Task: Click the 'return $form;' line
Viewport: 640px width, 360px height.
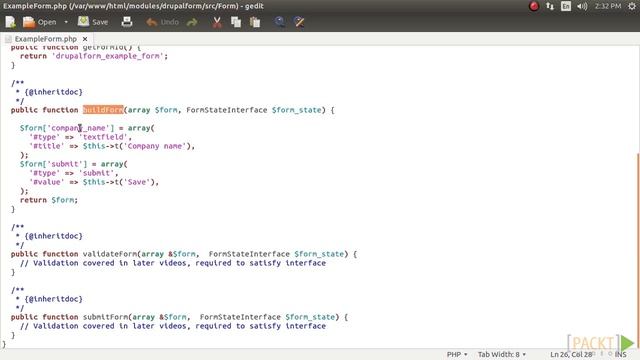Action: 49,200
